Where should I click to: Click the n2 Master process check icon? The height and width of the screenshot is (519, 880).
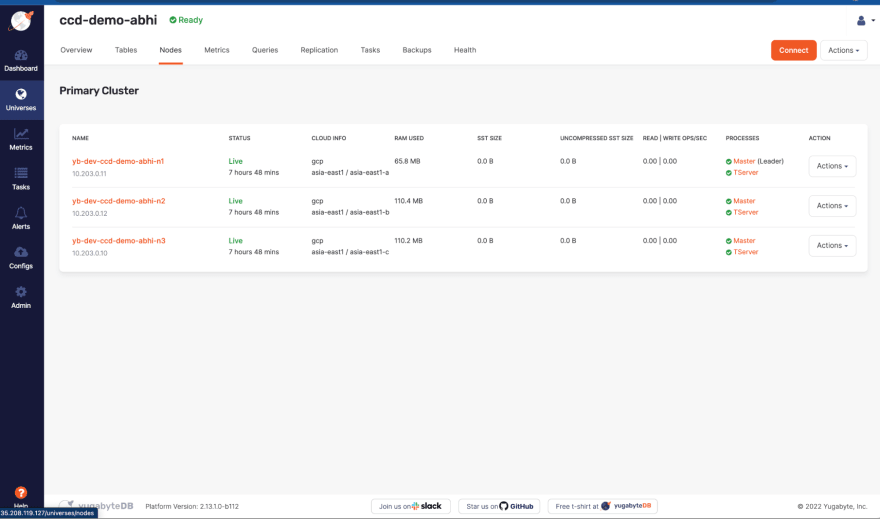pyautogui.click(x=728, y=201)
